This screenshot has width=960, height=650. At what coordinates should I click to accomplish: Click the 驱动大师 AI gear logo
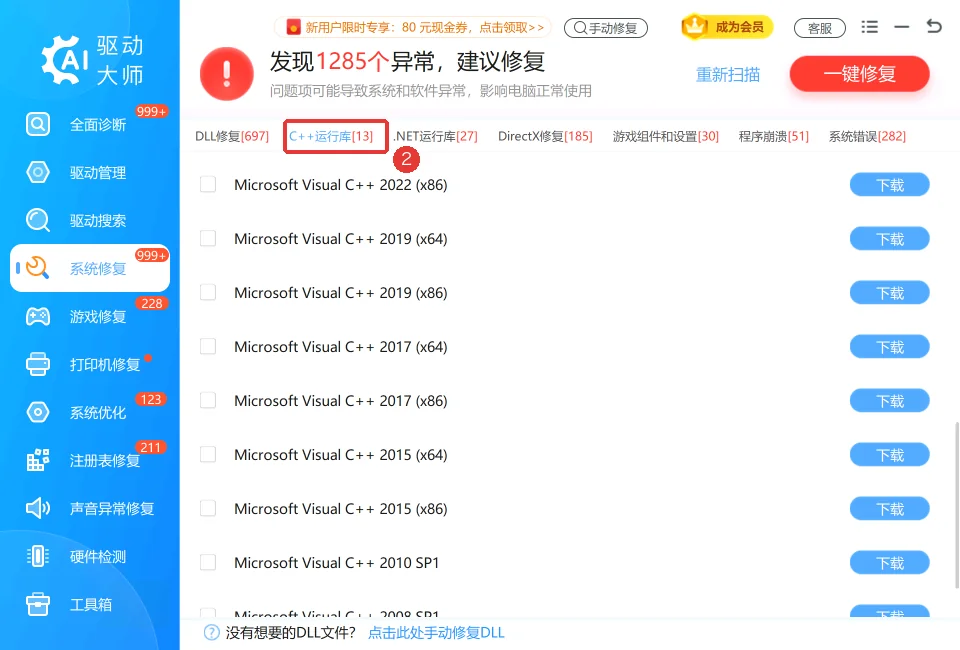64,59
